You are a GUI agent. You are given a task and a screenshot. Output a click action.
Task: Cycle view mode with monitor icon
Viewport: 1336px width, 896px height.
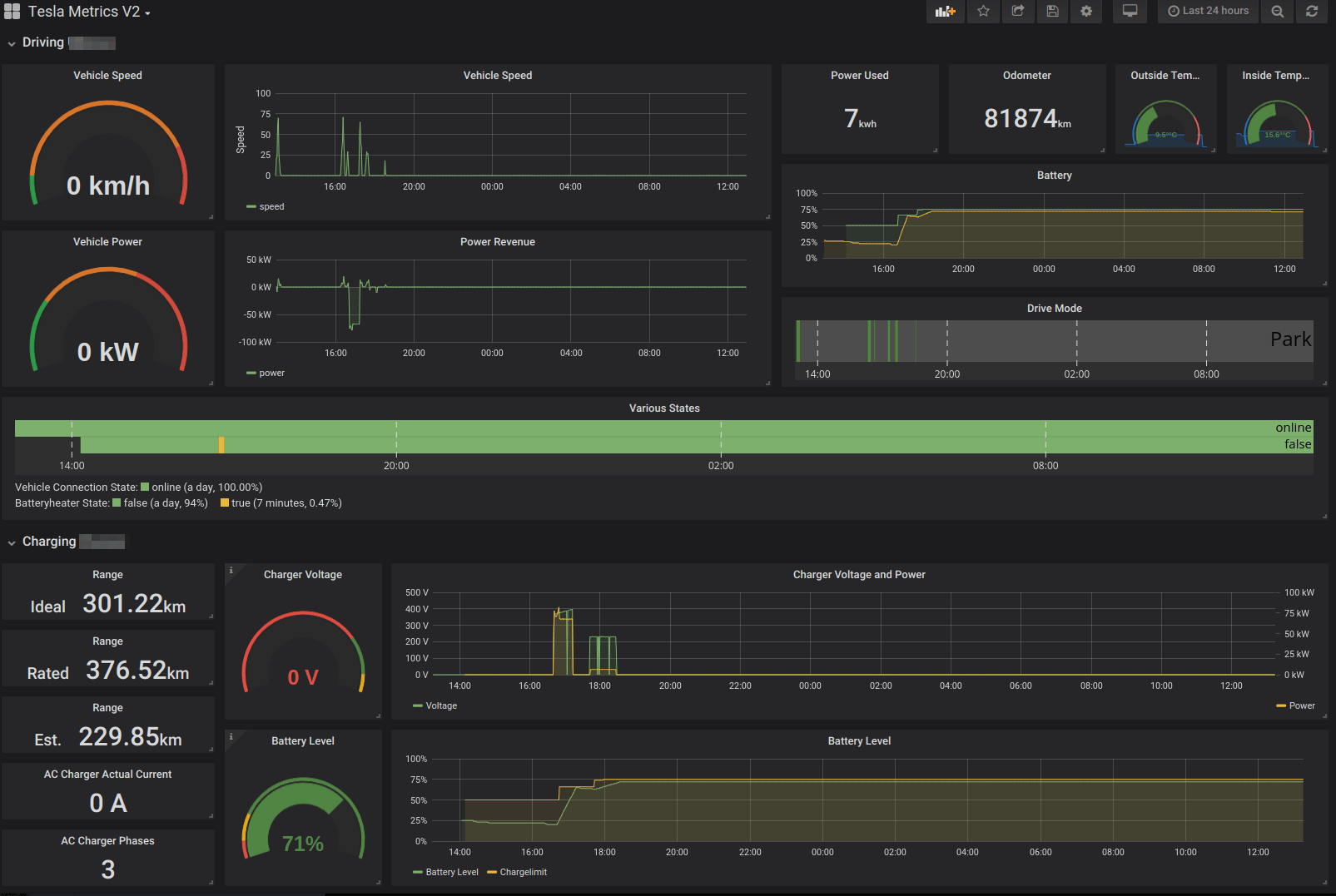click(x=1130, y=11)
